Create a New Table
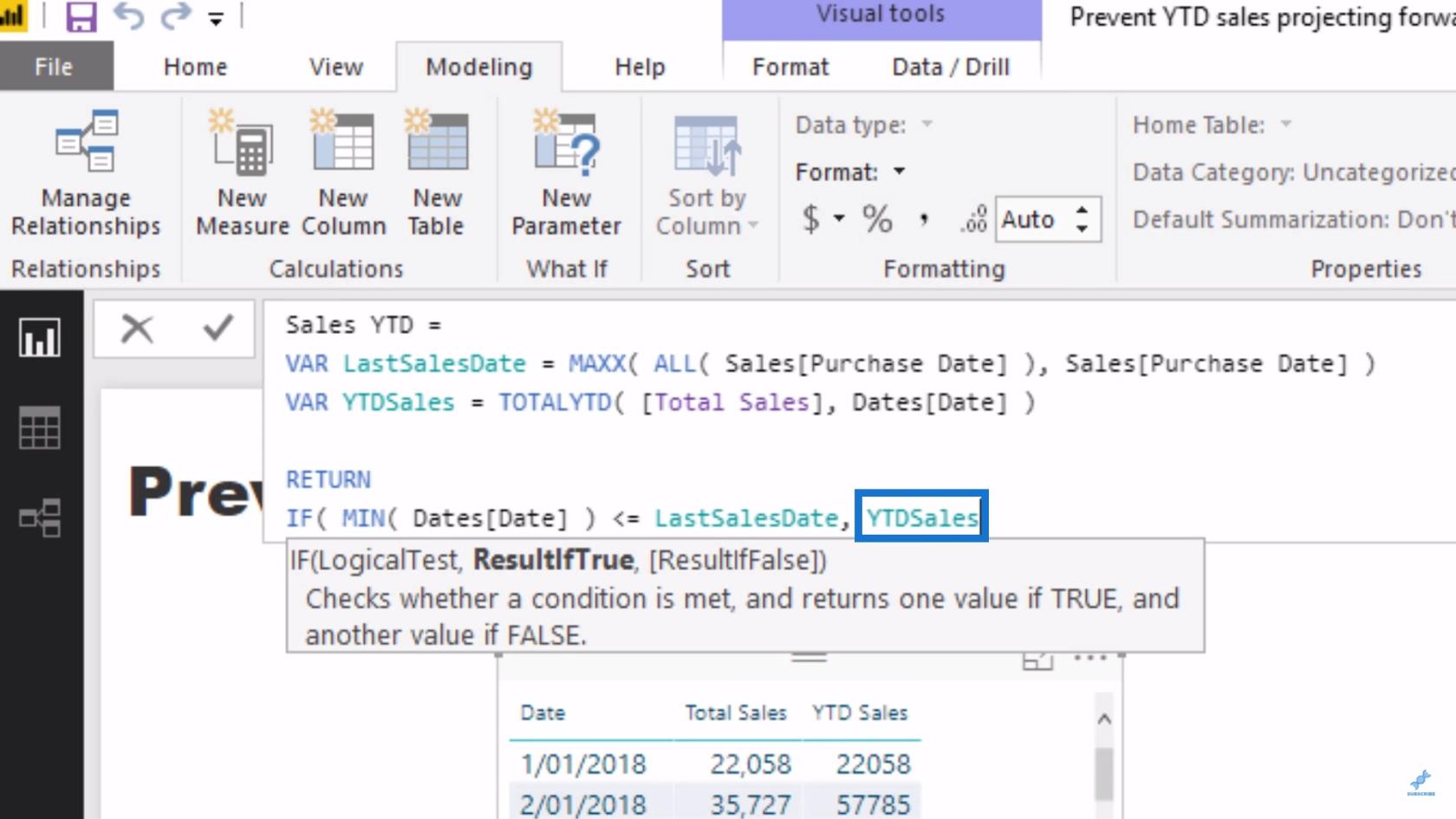Image resolution: width=1456 pixels, height=819 pixels. (x=437, y=173)
